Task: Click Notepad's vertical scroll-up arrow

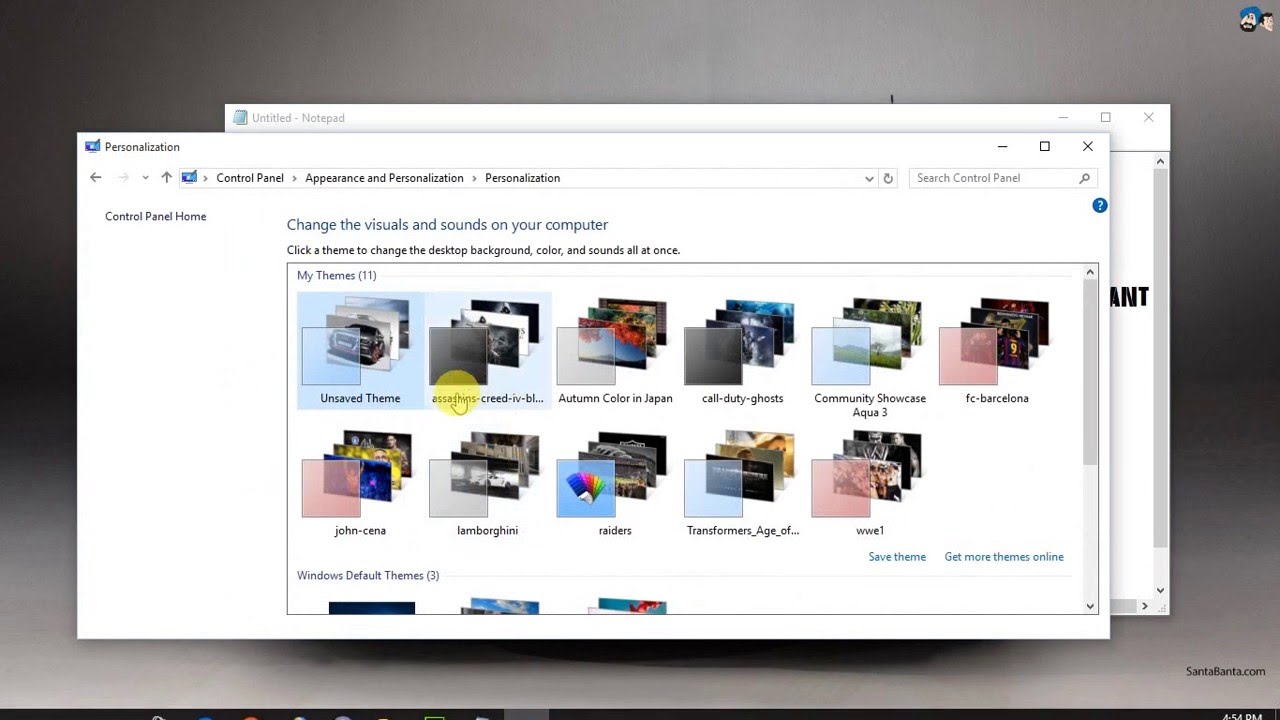Action: tap(1160, 161)
